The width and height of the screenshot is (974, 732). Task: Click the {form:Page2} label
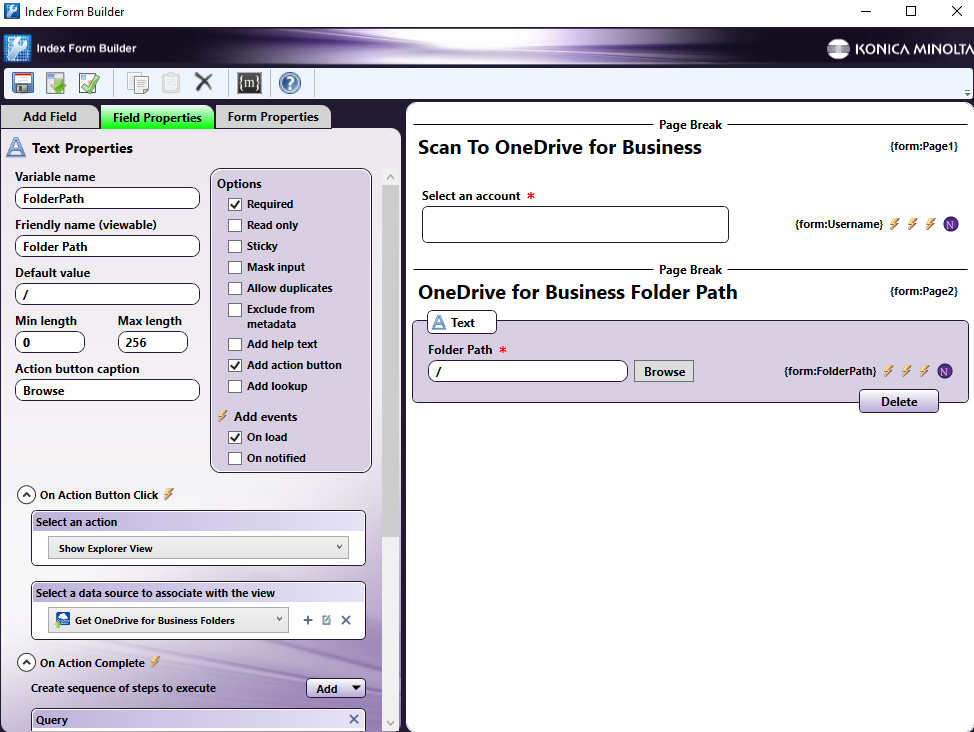(x=924, y=291)
